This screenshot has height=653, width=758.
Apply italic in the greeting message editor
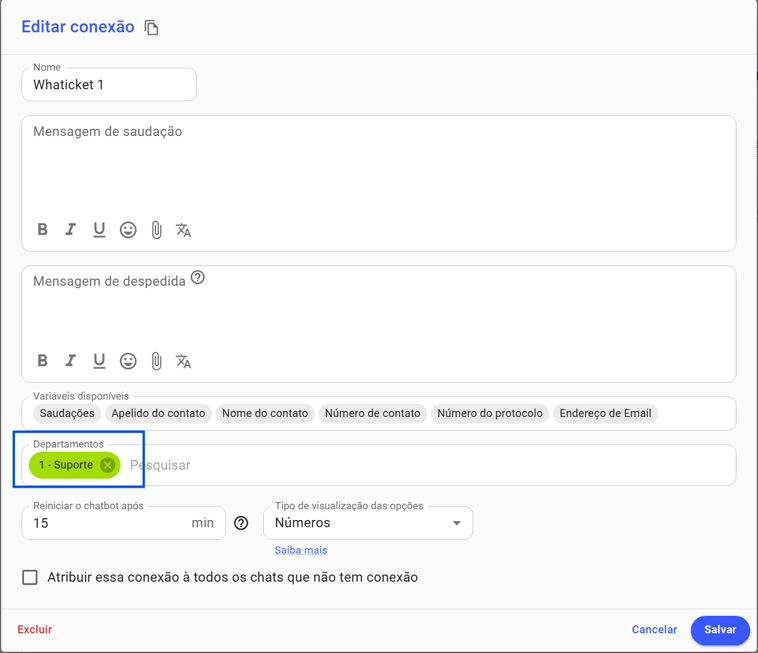tap(71, 229)
